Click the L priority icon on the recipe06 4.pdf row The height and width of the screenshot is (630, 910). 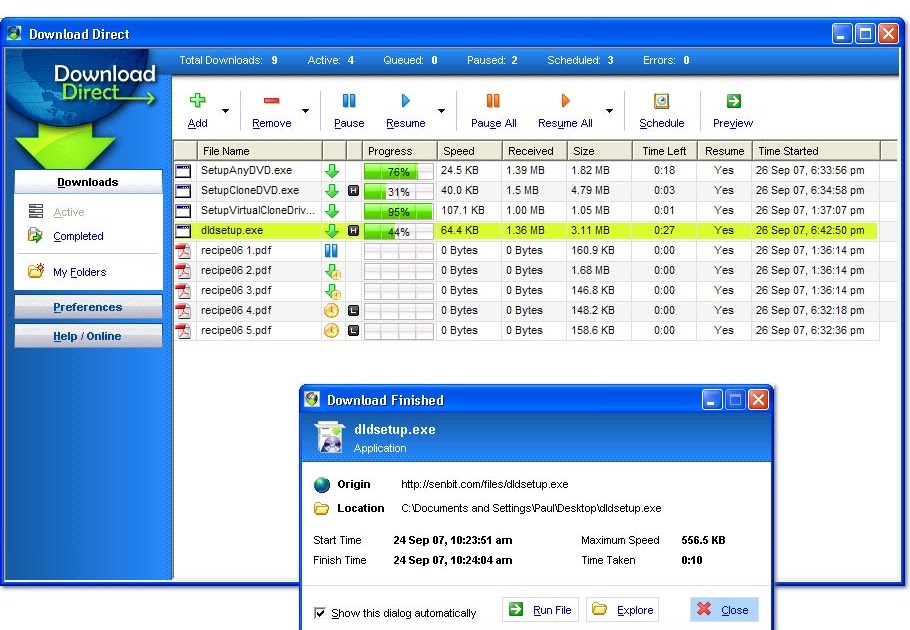pyautogui.click(x=353, y=311)
